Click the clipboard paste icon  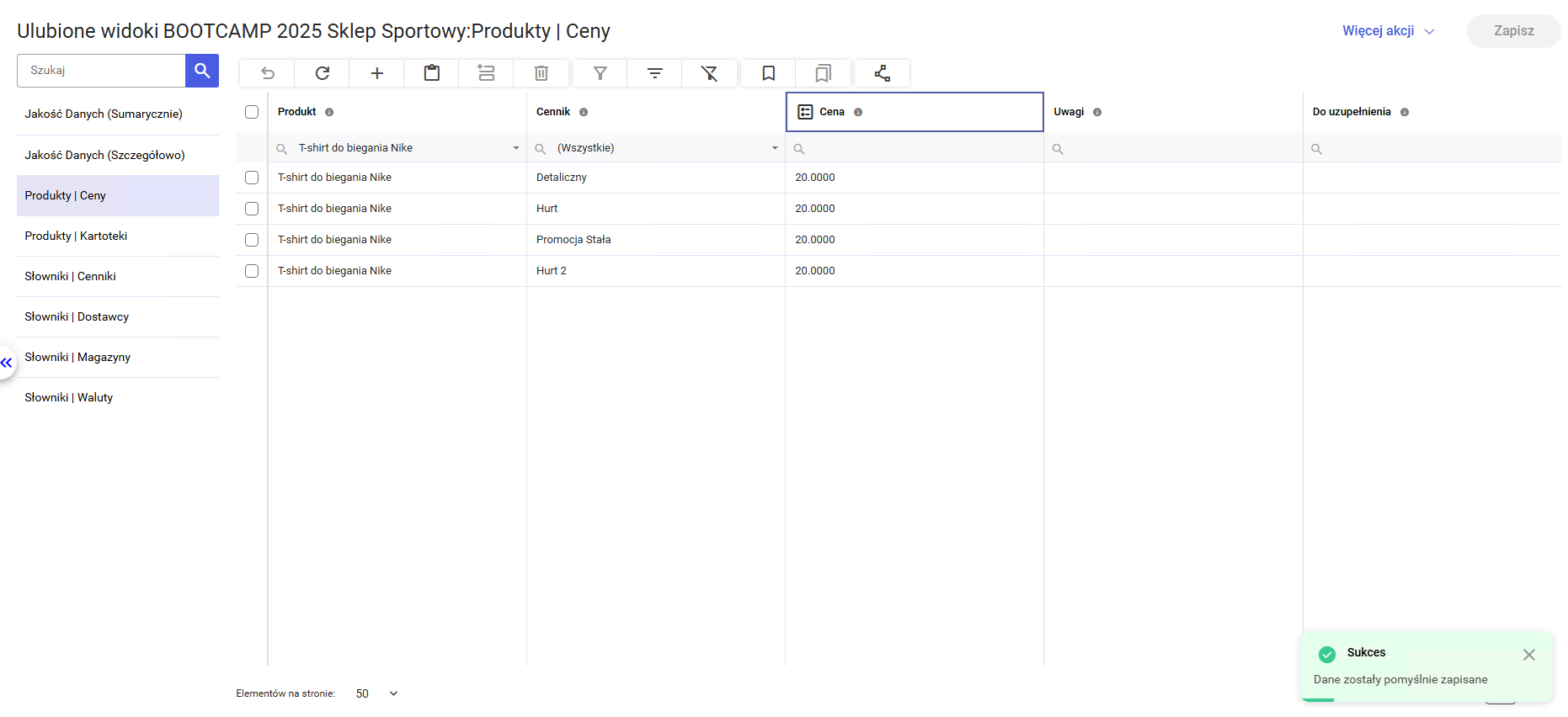point(431,73)
